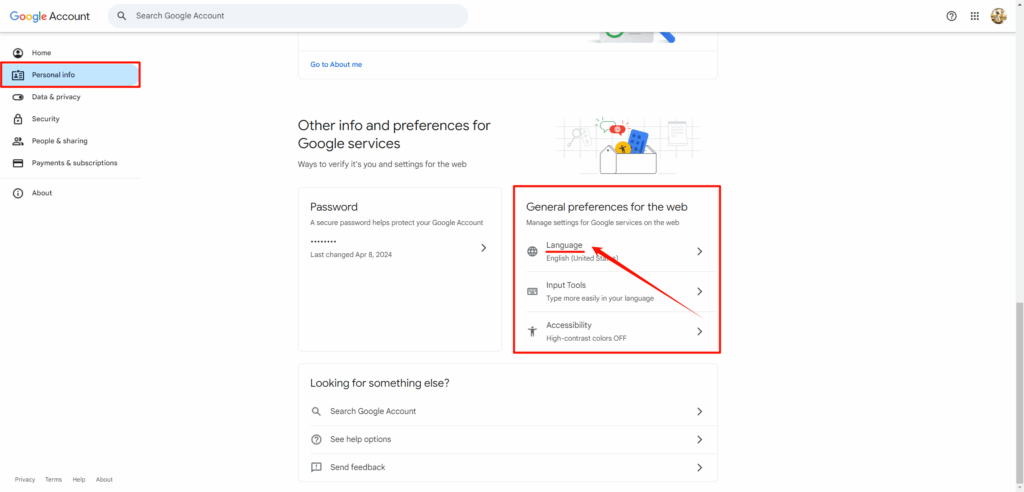The image size is (1024, 492).
Task: Open the Privacy footer link
Action: [25, 480]
